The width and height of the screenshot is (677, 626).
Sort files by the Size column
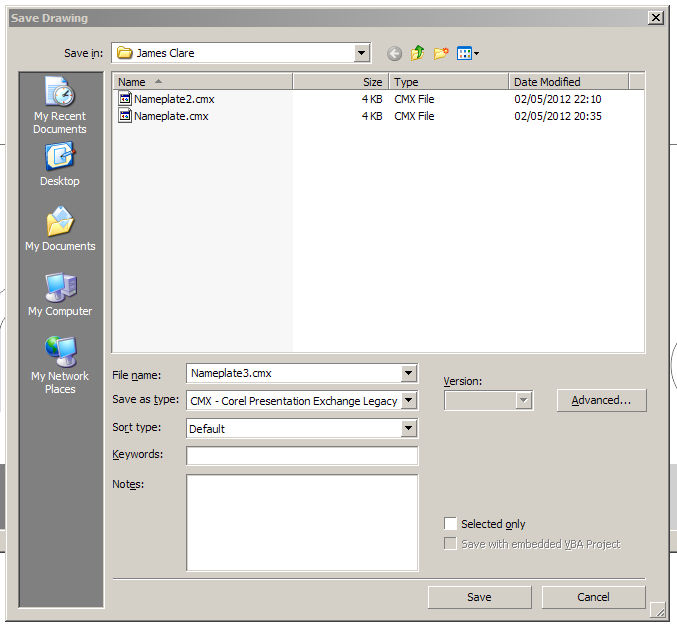tap(341, 82)
